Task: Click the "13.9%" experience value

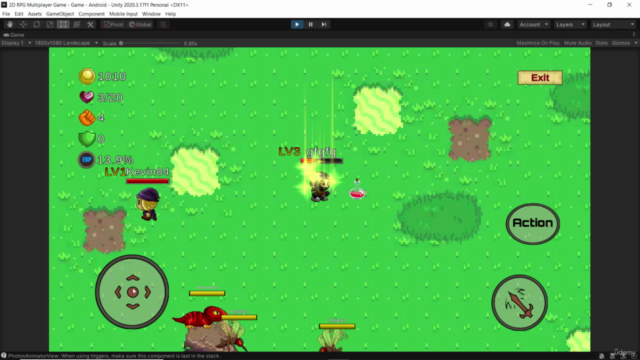Action: pyautogui.click(x=115, y=160)
